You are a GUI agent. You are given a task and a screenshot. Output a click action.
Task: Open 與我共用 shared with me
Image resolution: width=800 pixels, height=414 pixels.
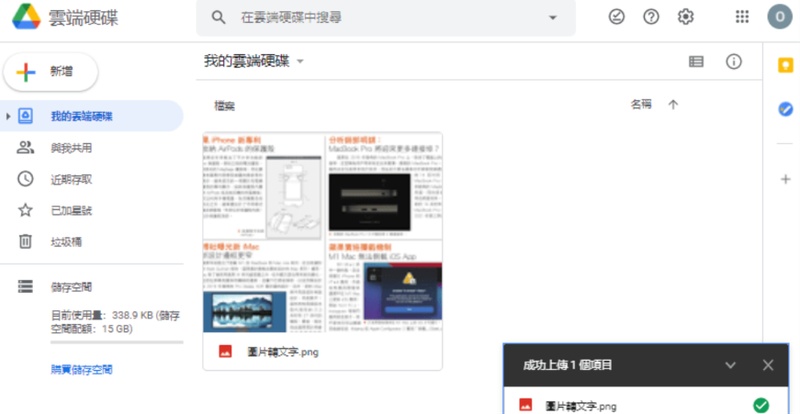coord(71,148)
